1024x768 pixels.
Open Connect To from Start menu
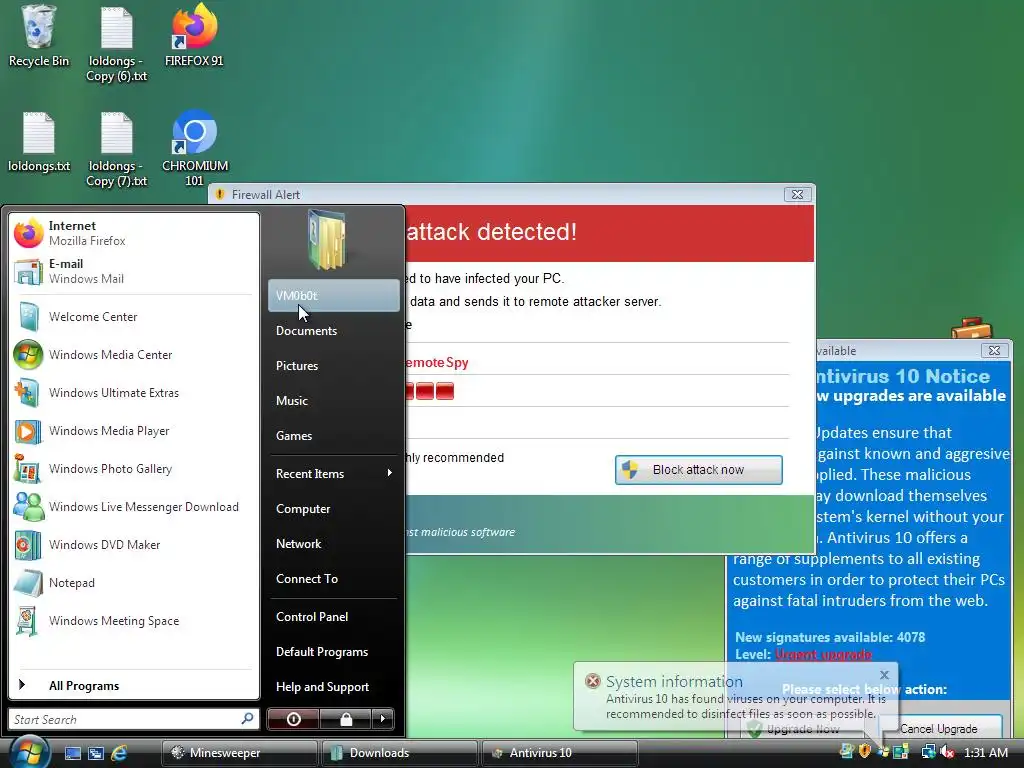point(333,579)
